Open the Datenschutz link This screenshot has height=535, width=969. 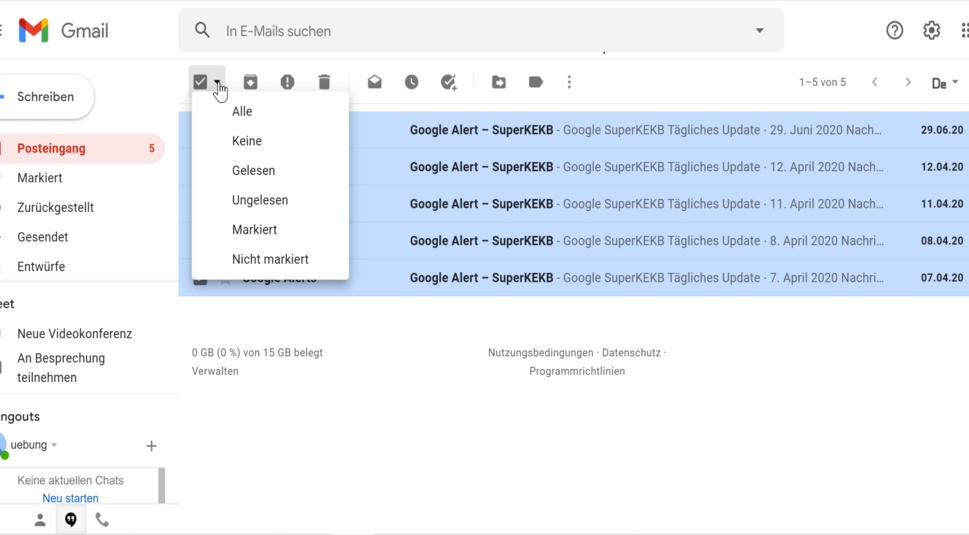631,353
